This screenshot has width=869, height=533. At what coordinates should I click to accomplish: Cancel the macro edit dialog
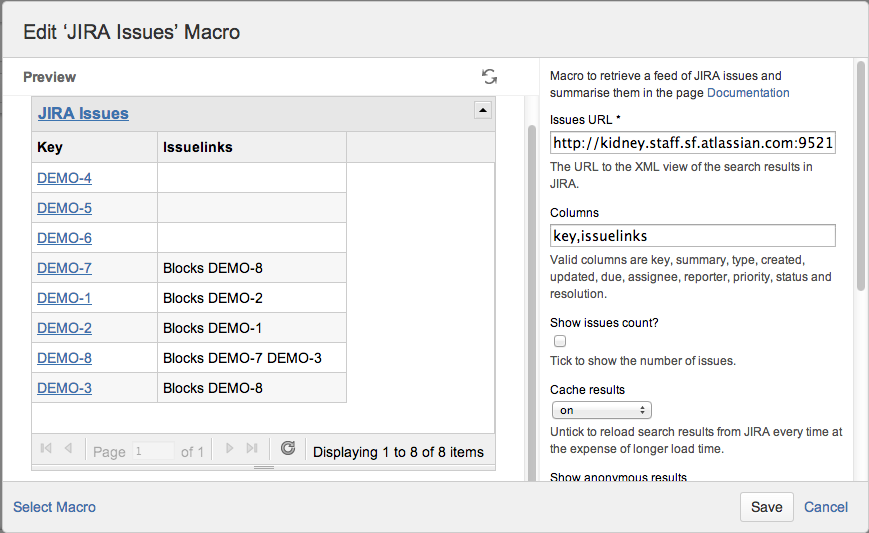pos(826,507)
